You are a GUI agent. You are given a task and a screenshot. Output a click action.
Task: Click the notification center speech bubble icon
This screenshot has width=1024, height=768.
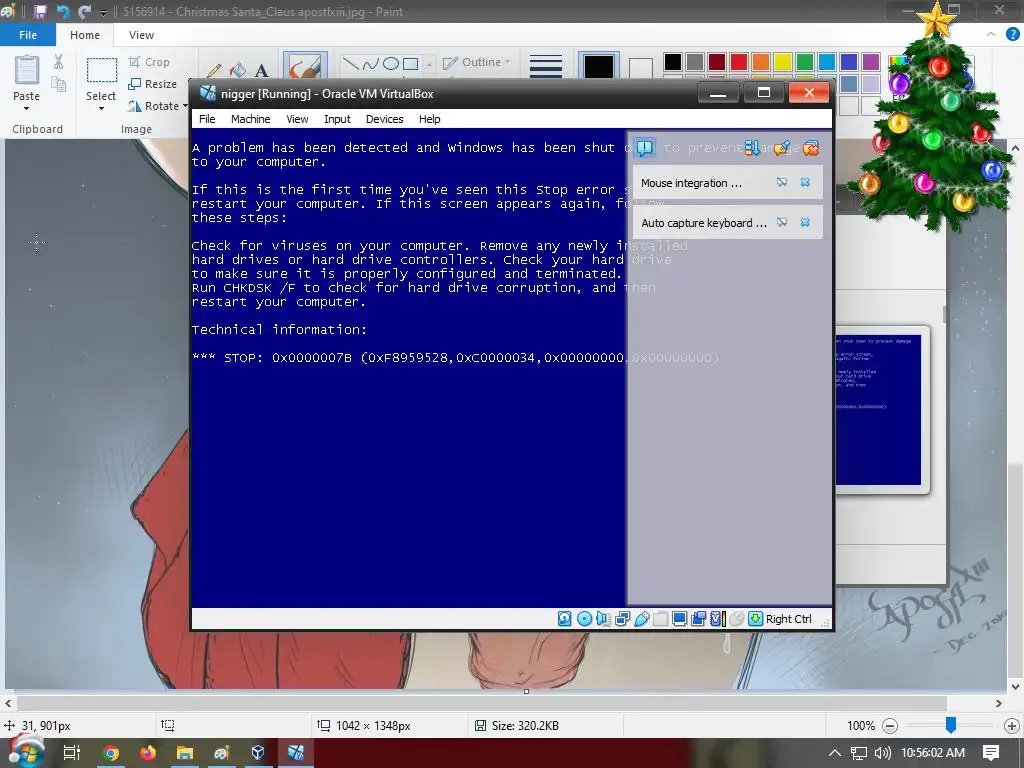tap(645, 148)
